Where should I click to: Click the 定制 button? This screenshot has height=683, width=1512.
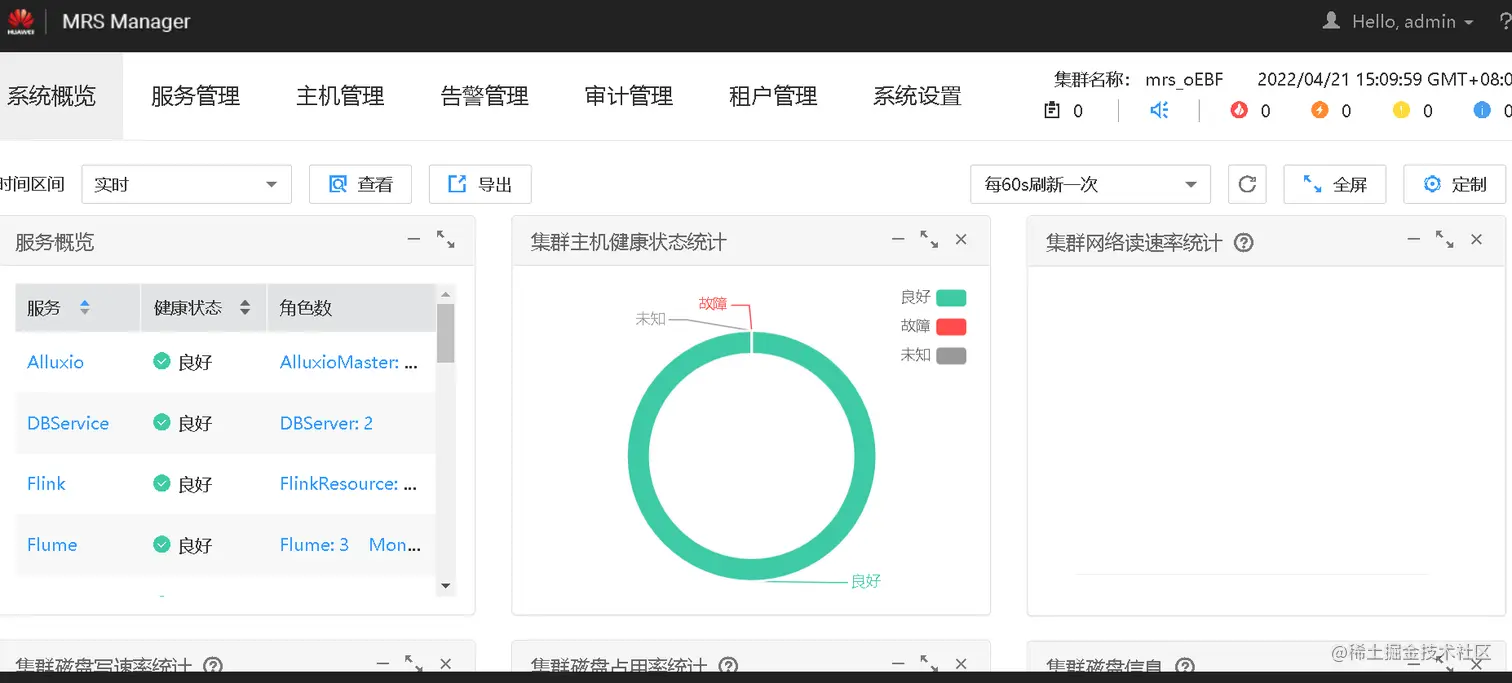[x=1454, y=184]
